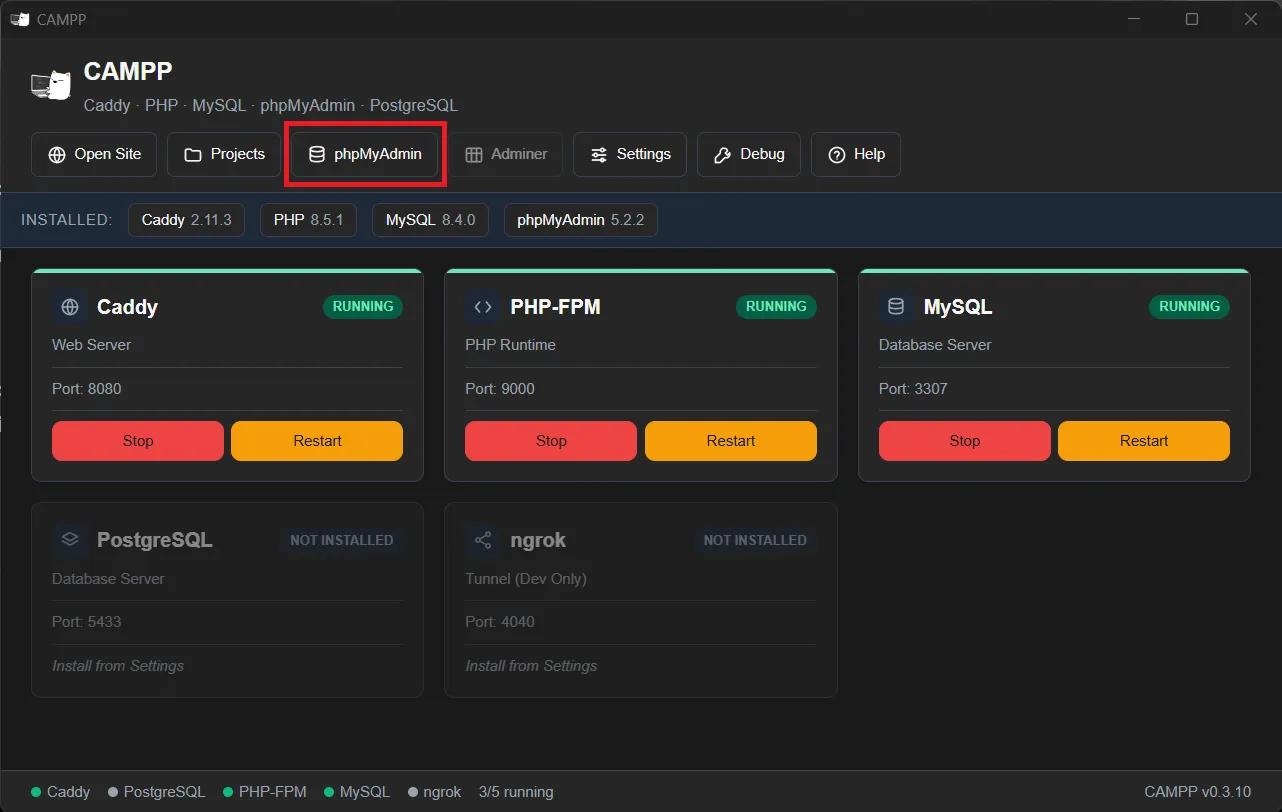Click the RUNNING badge on Caddy card
This screenshot has width=1282, height=812.
pyautogui.click(x=363, y=307)
